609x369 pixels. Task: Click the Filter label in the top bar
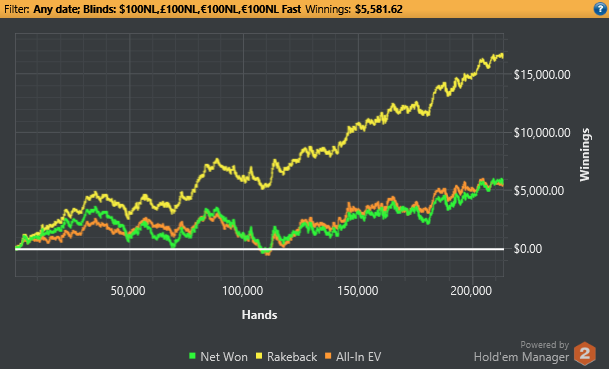click(17, 9)
